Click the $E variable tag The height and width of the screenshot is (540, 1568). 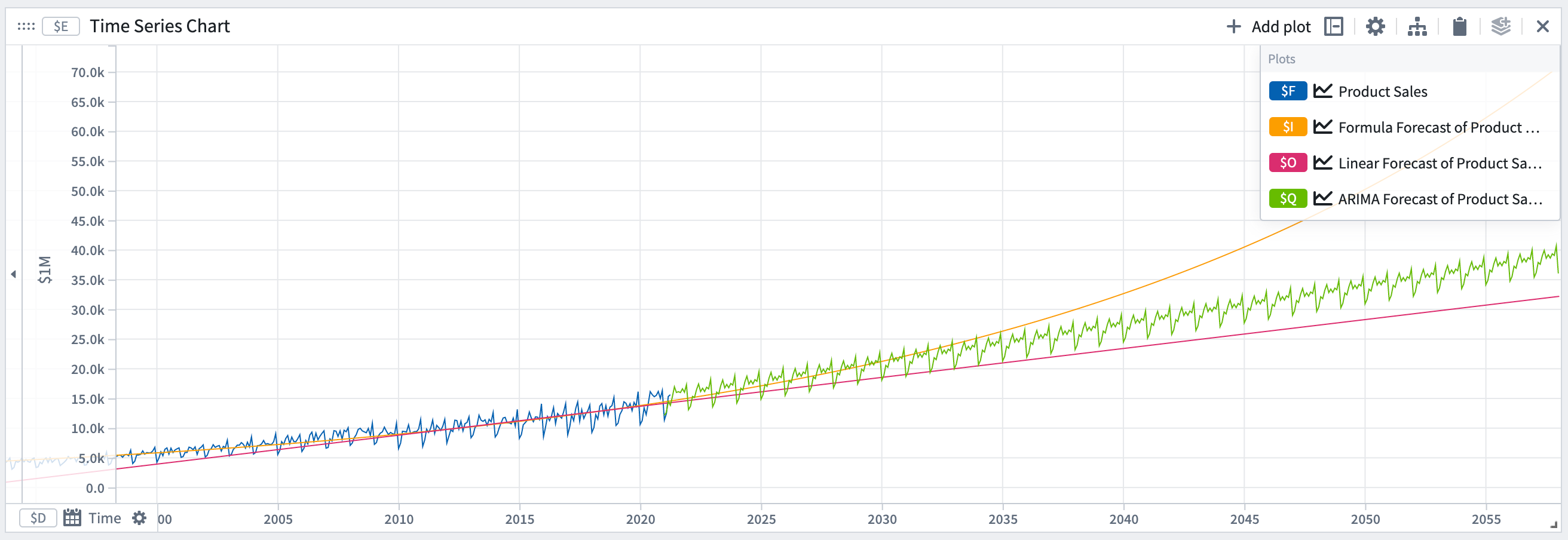coord(61,27)
